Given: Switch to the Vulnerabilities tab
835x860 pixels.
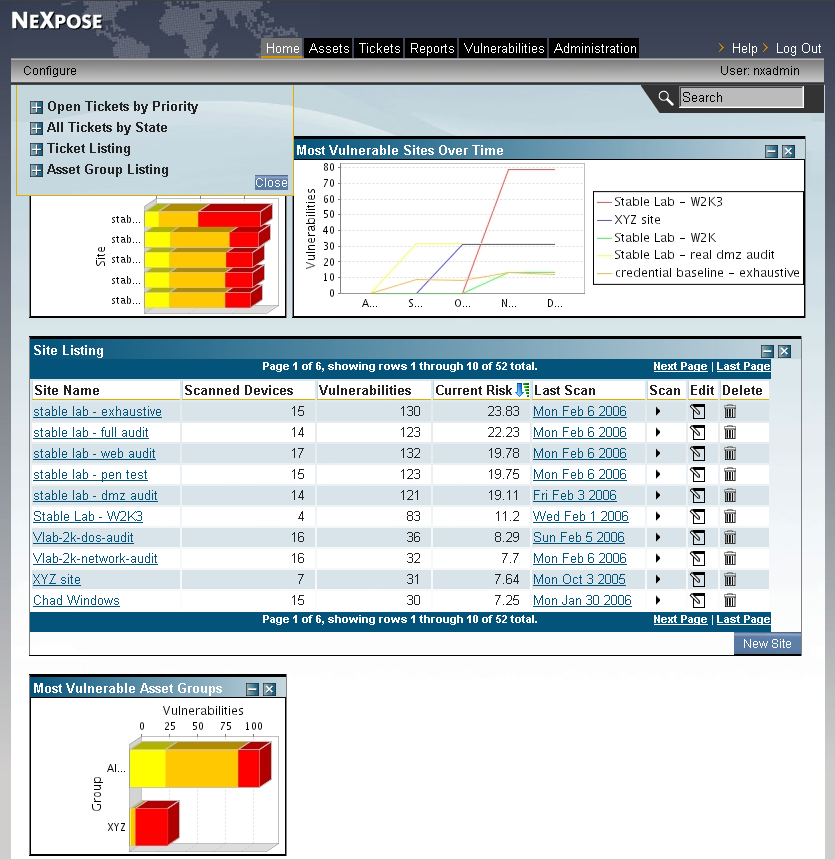Looking at the screenshot, I should click(x=504, y=48).
